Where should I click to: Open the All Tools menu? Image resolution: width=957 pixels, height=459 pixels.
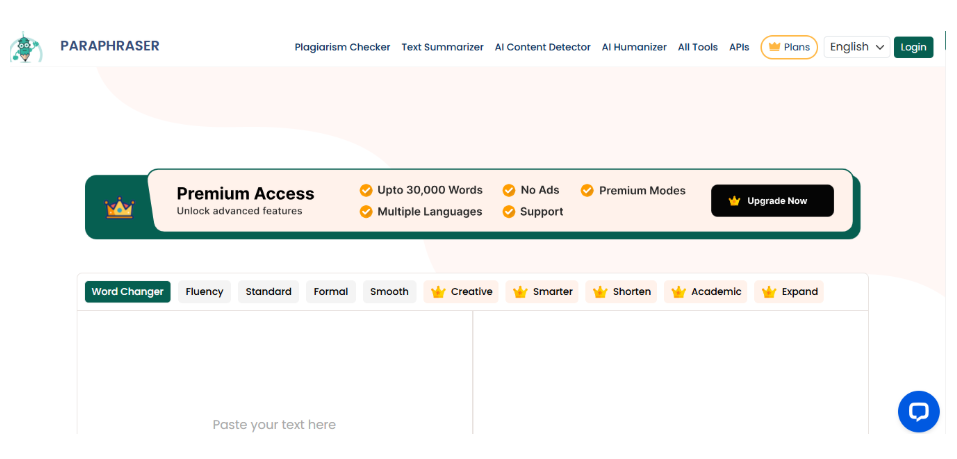698,47
